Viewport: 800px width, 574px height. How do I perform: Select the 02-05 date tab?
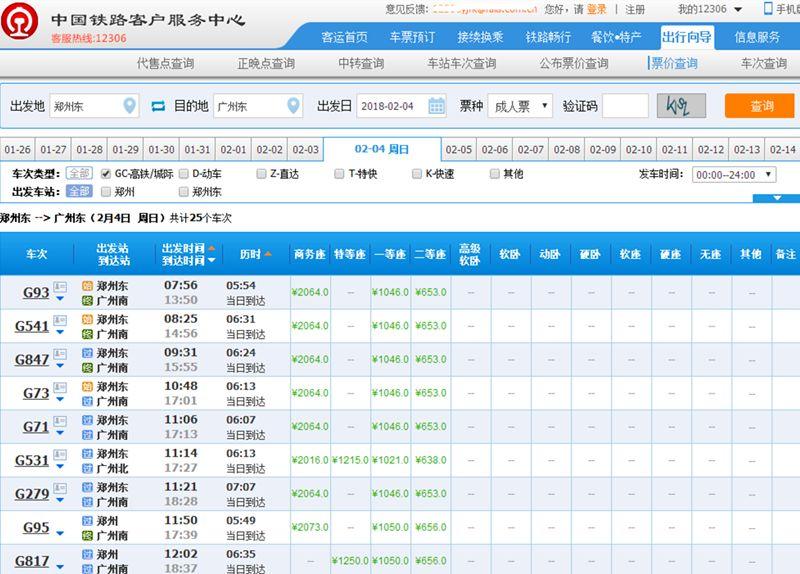point(459,150)
